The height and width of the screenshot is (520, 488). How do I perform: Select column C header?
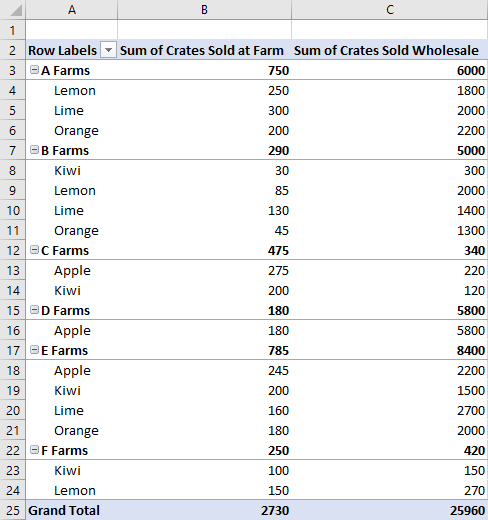390,10
